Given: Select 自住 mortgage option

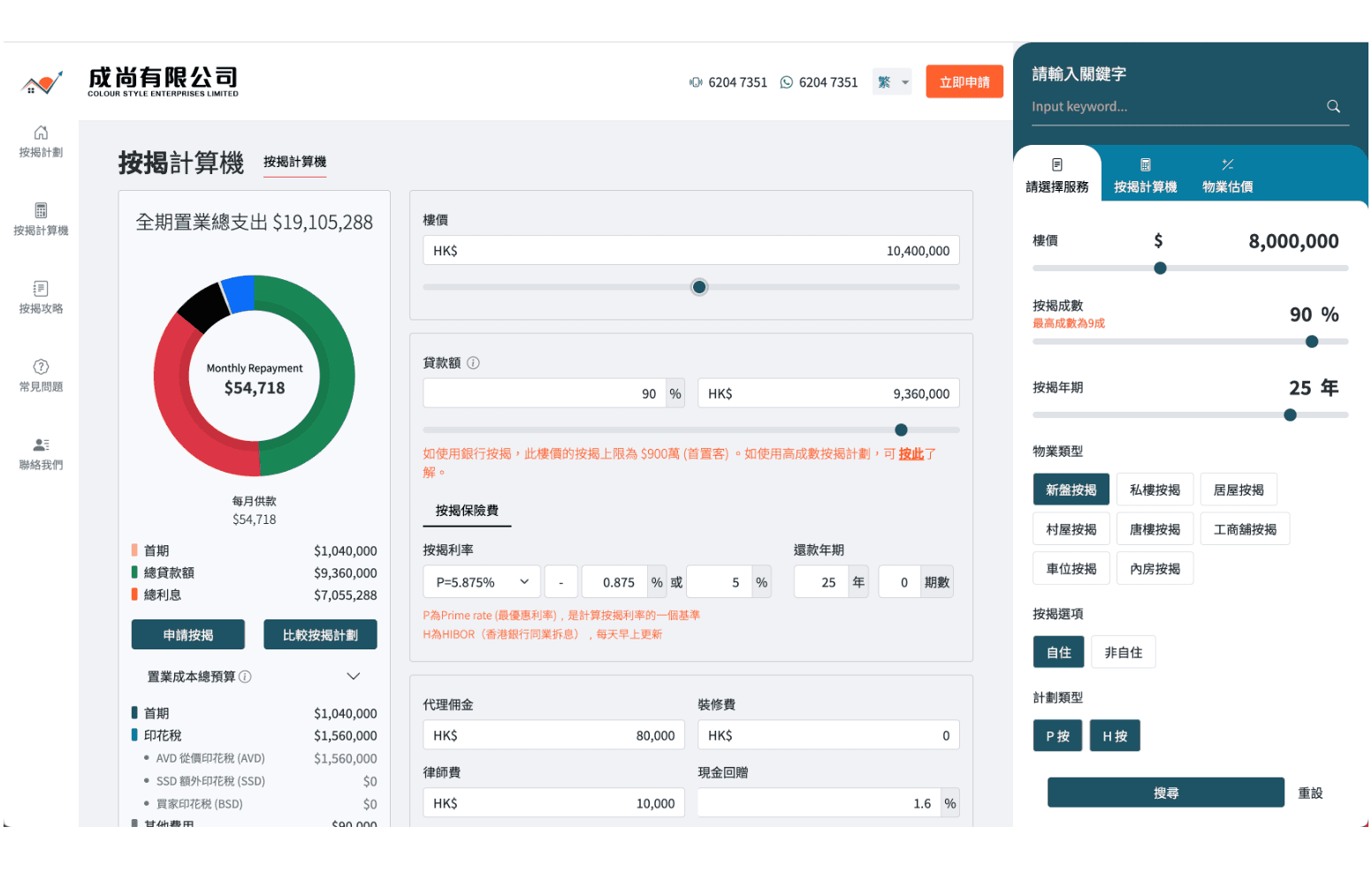Looking at the screenshot, I should pyautogui.click(x=1058, y=653).
